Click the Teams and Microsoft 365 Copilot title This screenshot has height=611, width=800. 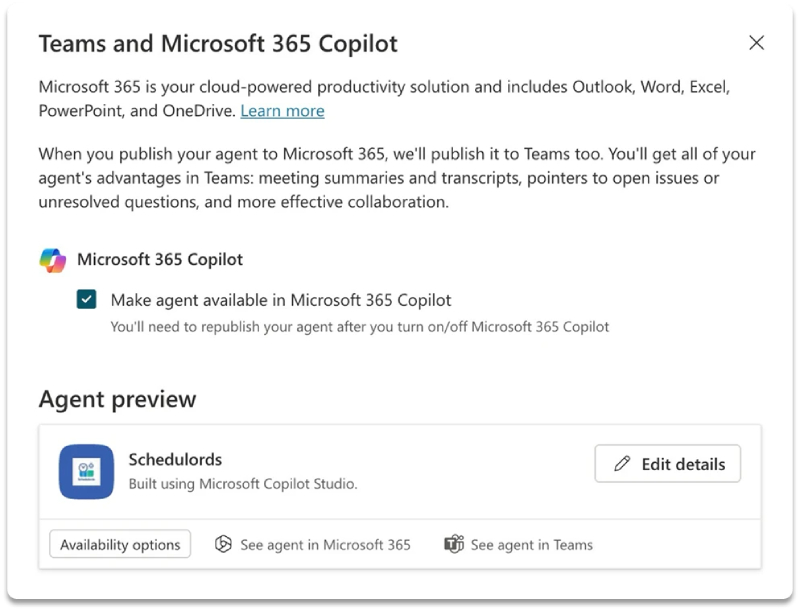click(218, 44)
